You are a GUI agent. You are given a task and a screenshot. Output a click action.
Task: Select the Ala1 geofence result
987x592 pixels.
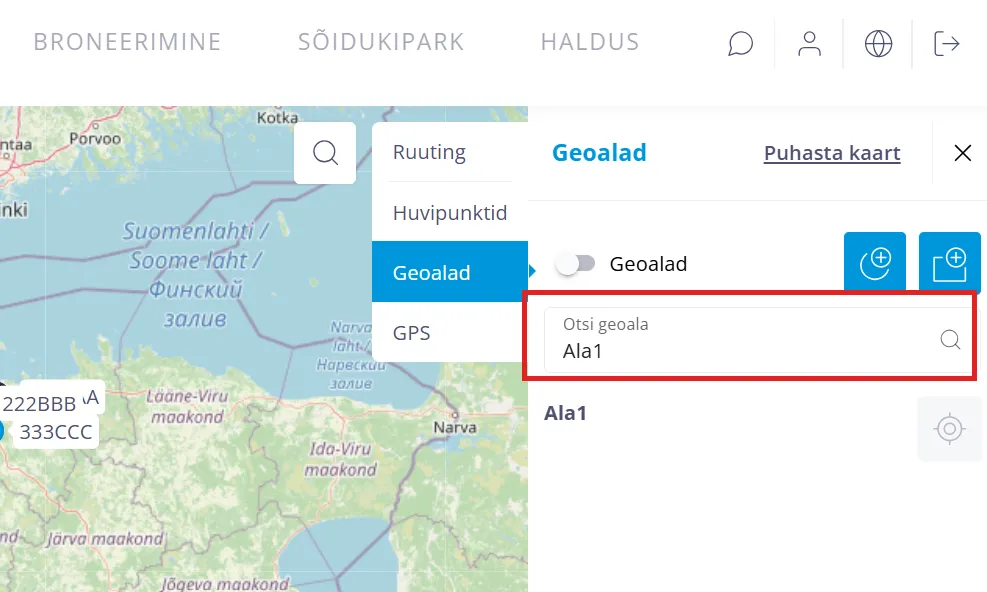(565, 412)
